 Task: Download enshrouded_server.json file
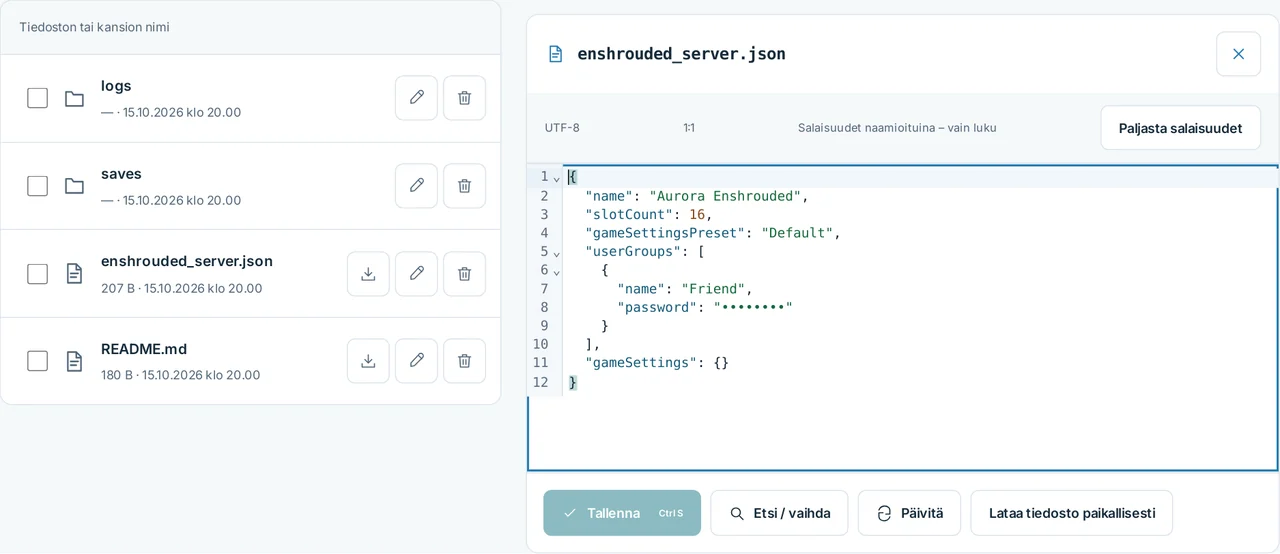coord(368,274)
